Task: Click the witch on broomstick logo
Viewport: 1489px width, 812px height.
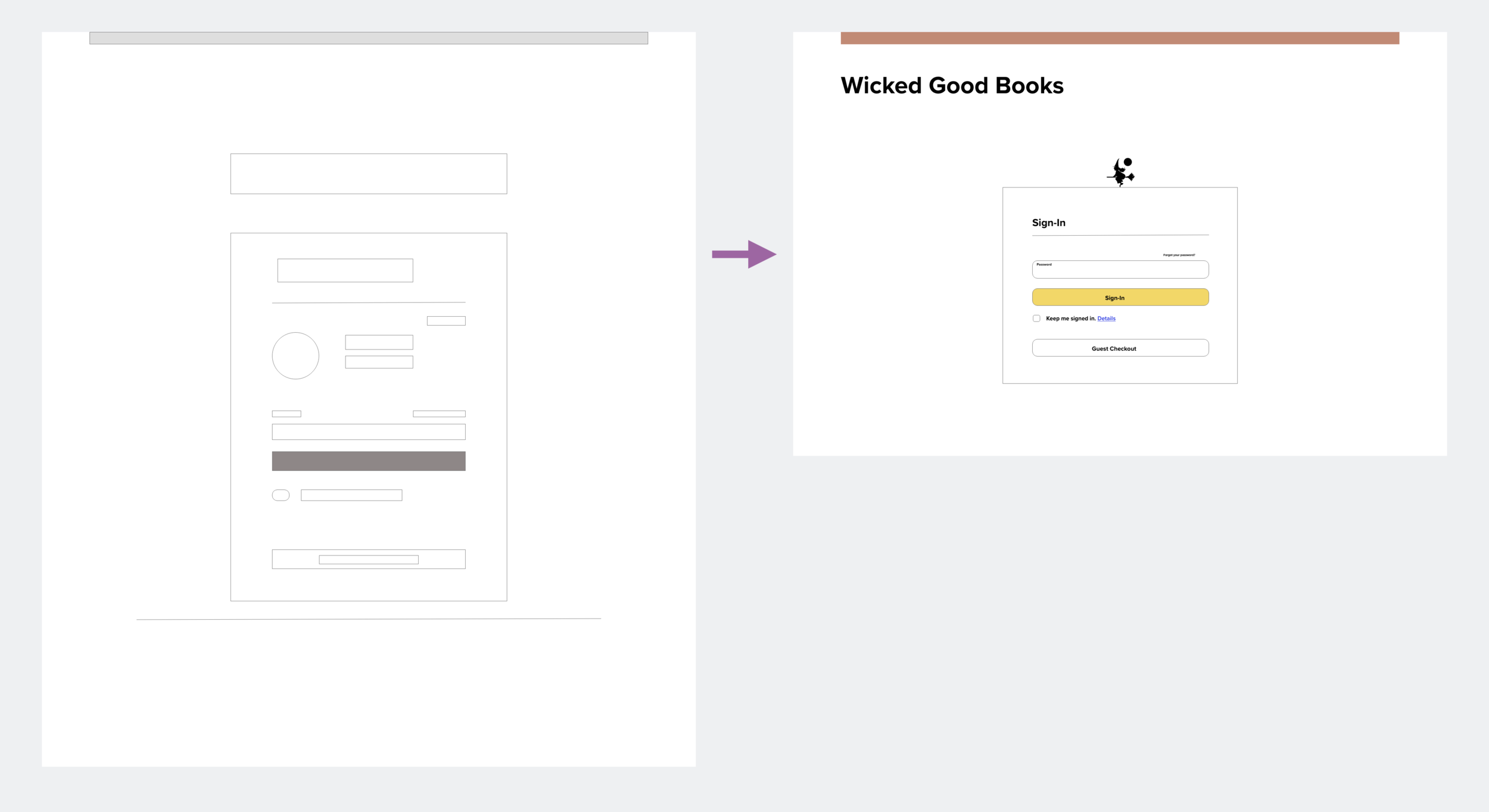Action: 1120,172
